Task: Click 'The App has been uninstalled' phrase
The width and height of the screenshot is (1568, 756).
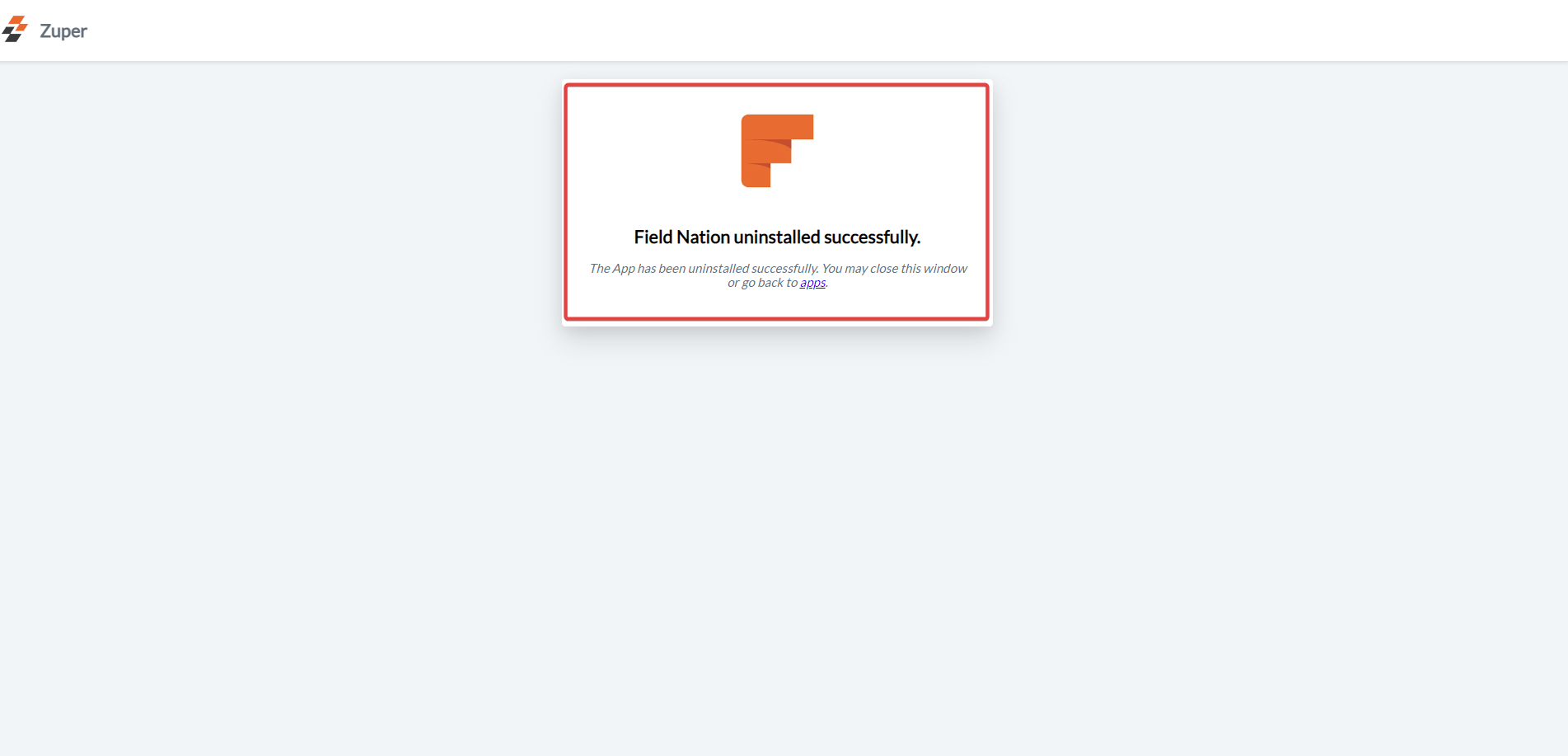Action: click(668, 269)
